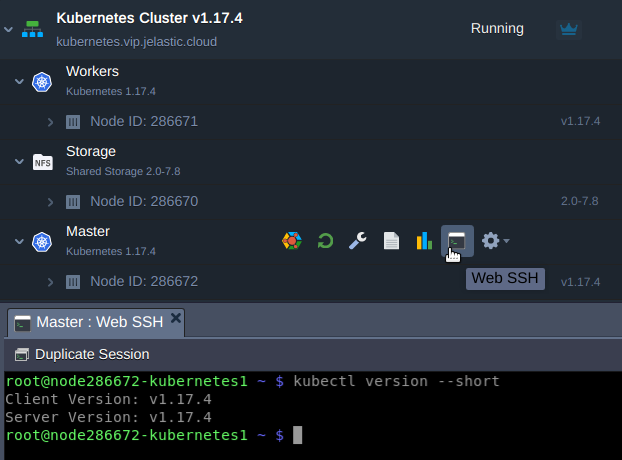Click the Client Version: v1.17.4 output line

tap(108, 399)
